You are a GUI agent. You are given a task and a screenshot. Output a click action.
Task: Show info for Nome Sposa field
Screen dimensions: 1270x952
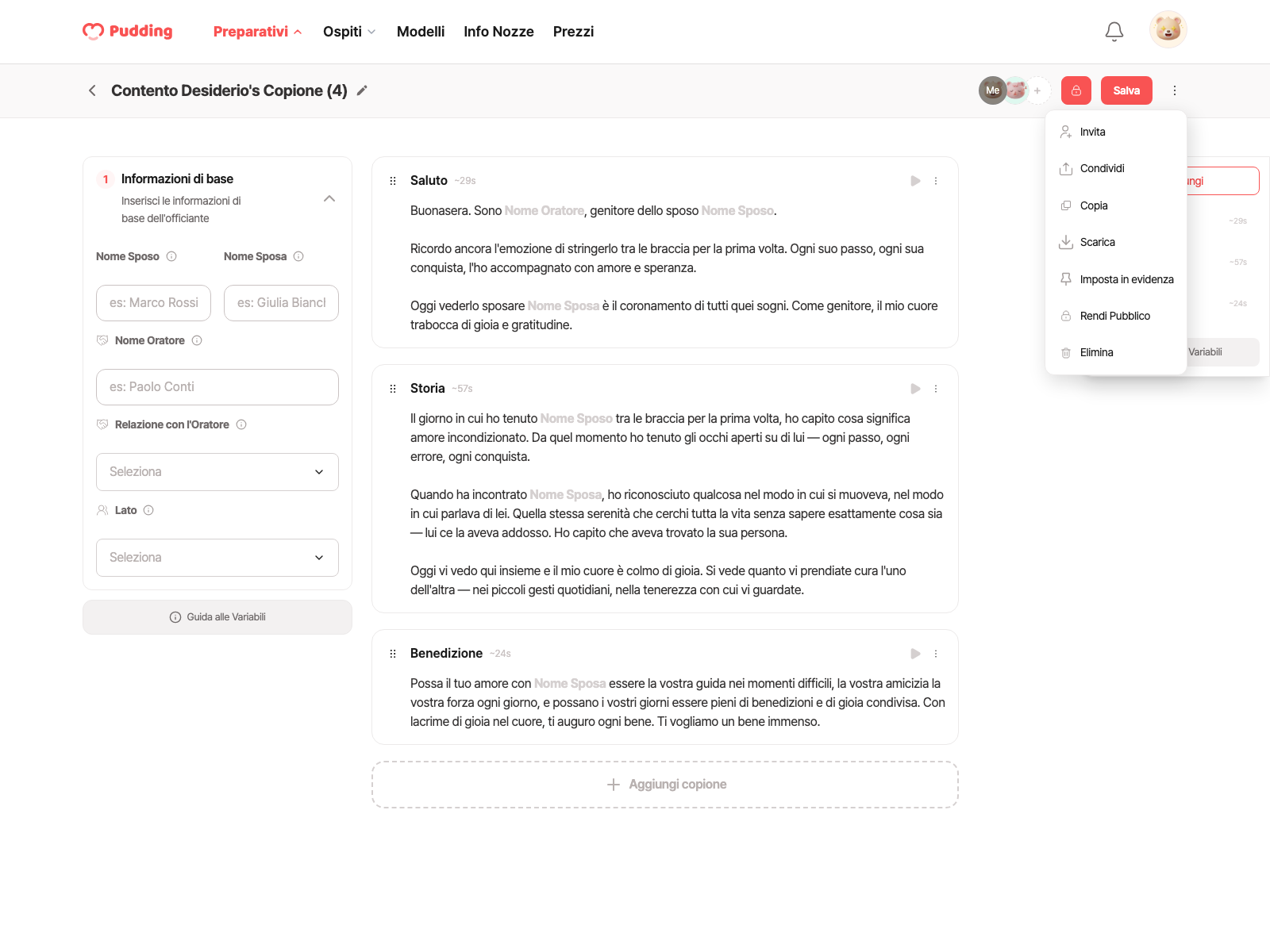pyautogui.click(x=298, y=256)
